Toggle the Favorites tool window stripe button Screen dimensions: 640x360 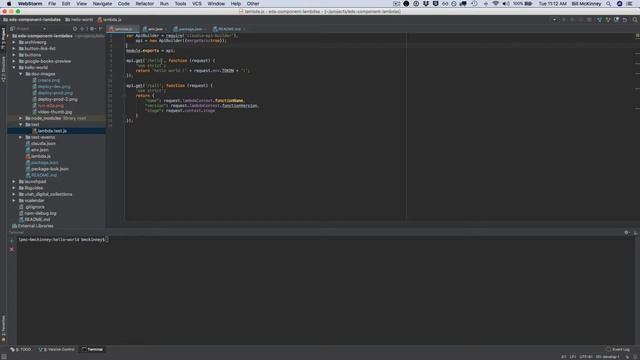click(x=3, y=328)
